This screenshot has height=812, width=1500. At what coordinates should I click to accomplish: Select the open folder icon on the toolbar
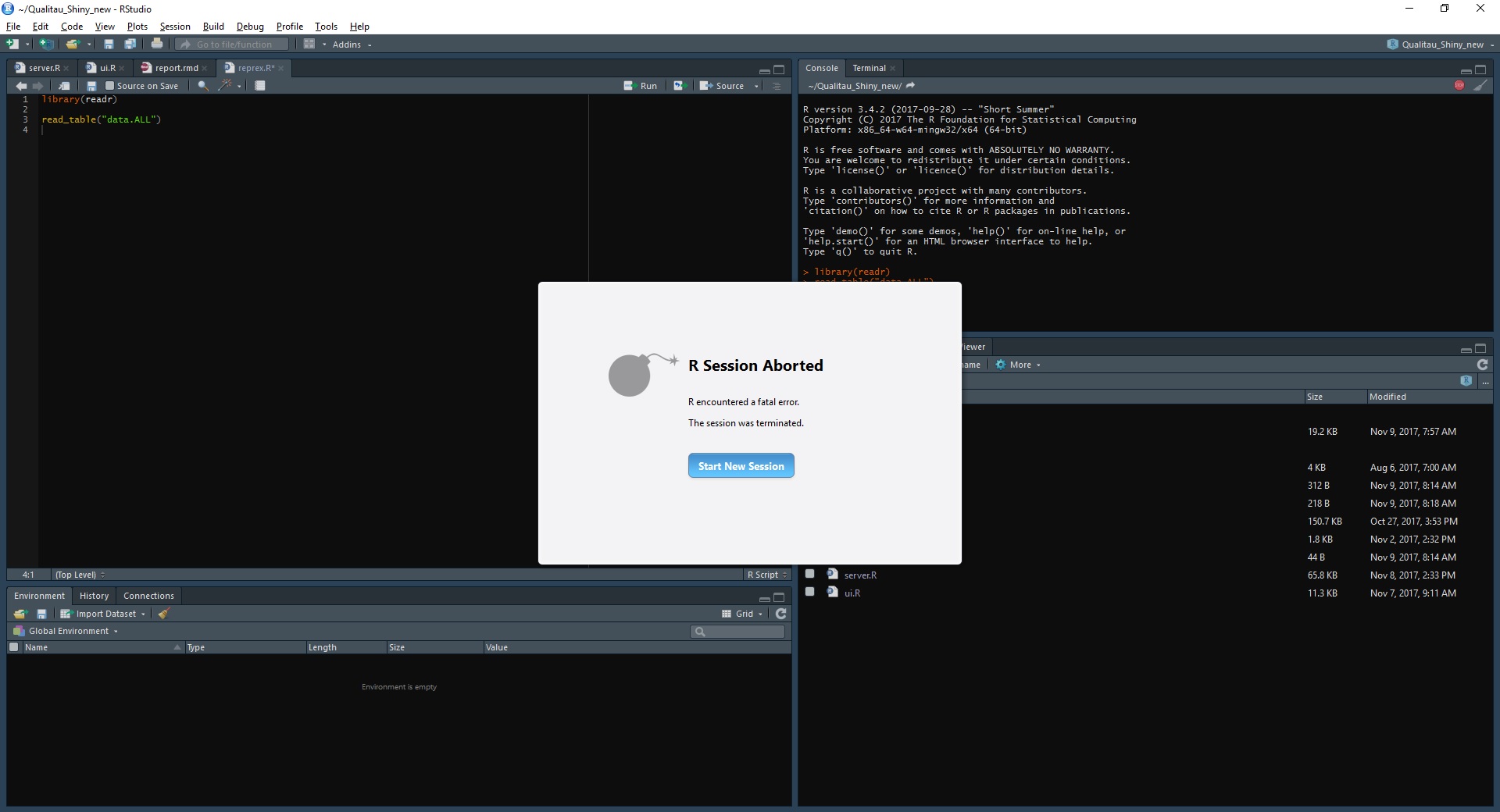point(70,44)
